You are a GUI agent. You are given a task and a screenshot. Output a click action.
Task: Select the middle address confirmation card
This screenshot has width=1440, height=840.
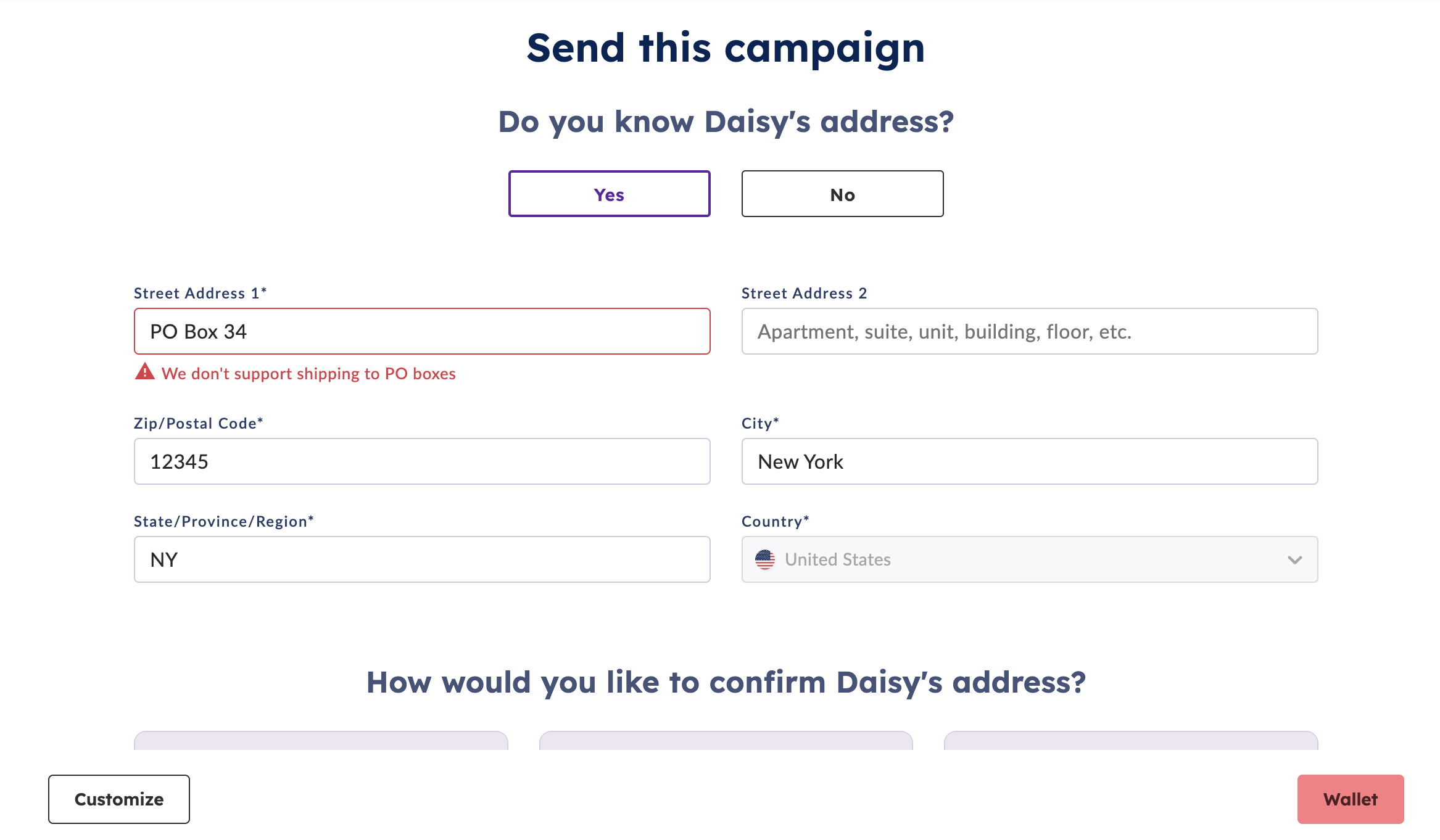pos(726,741)
